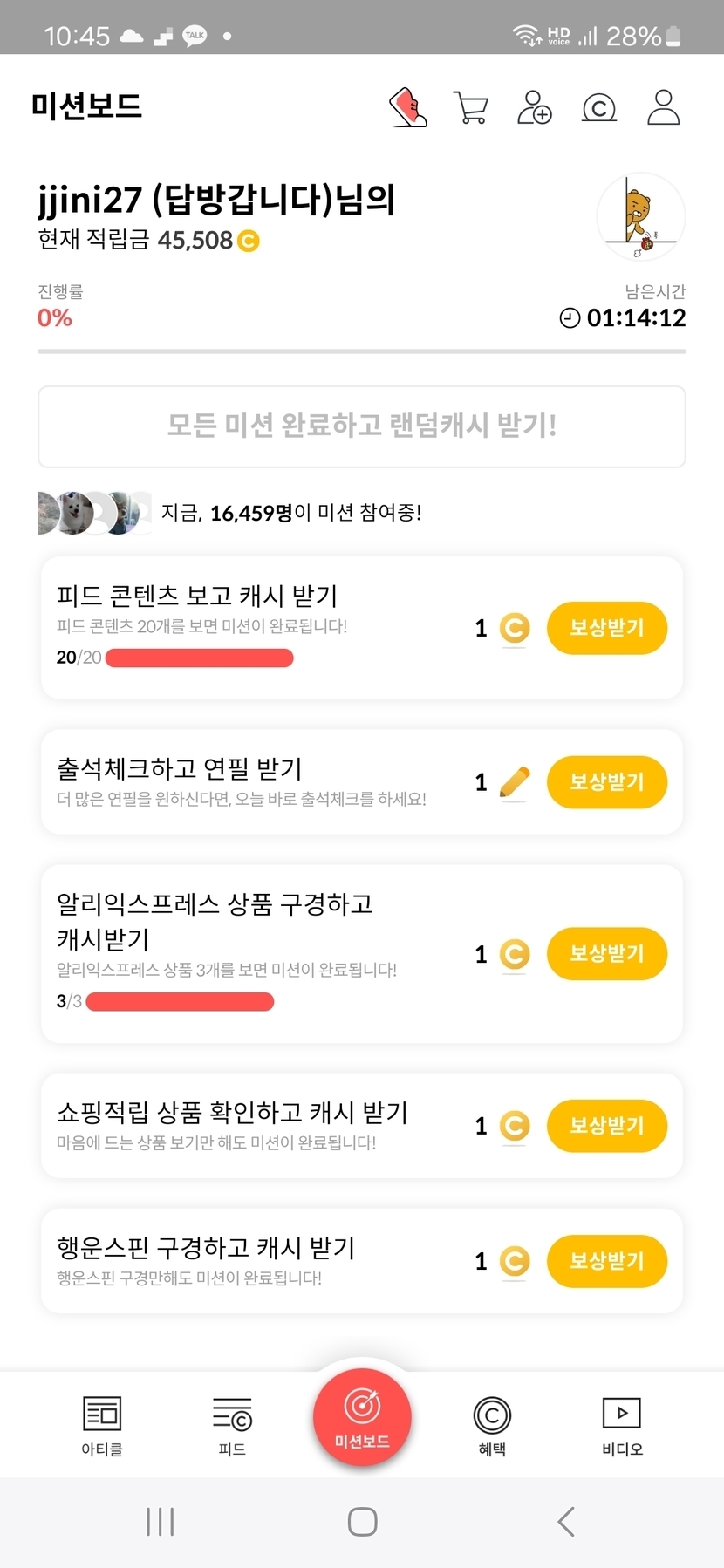Viewport: 724px width, 1568px height.
Task: Claim pencil reward for attendance check
Action: point(606,782)
